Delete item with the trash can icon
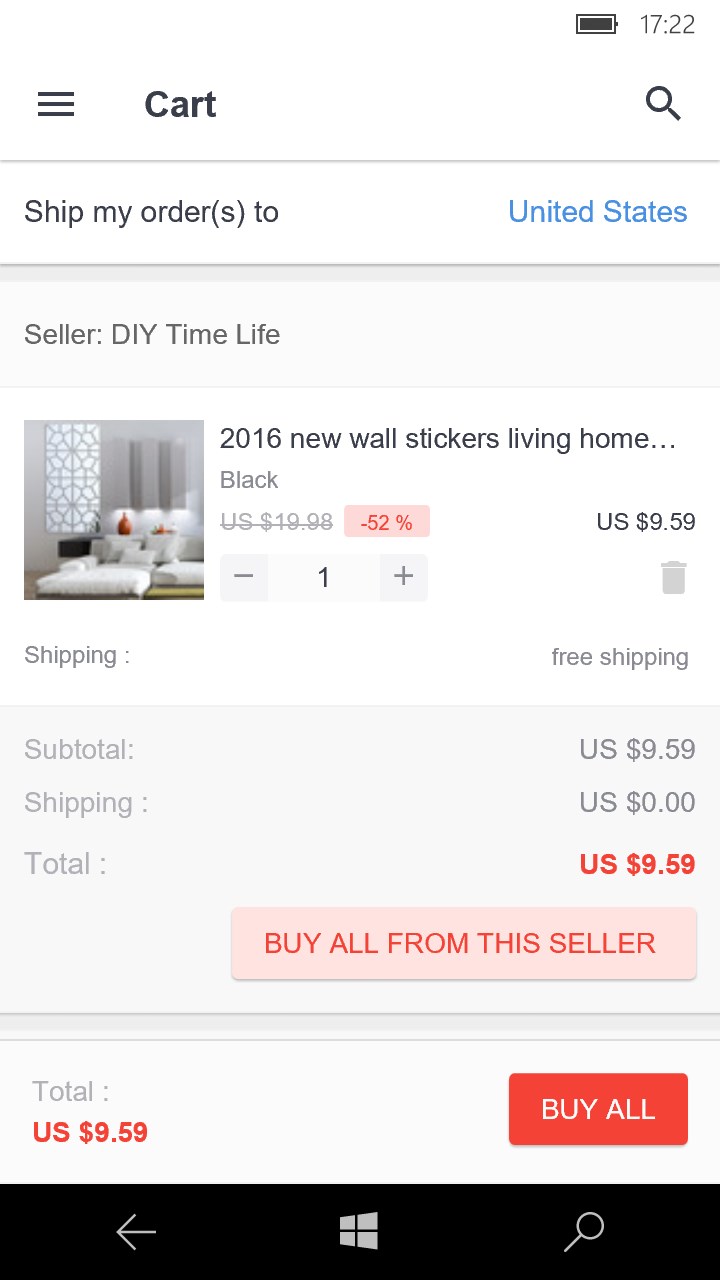 [674, 578]
